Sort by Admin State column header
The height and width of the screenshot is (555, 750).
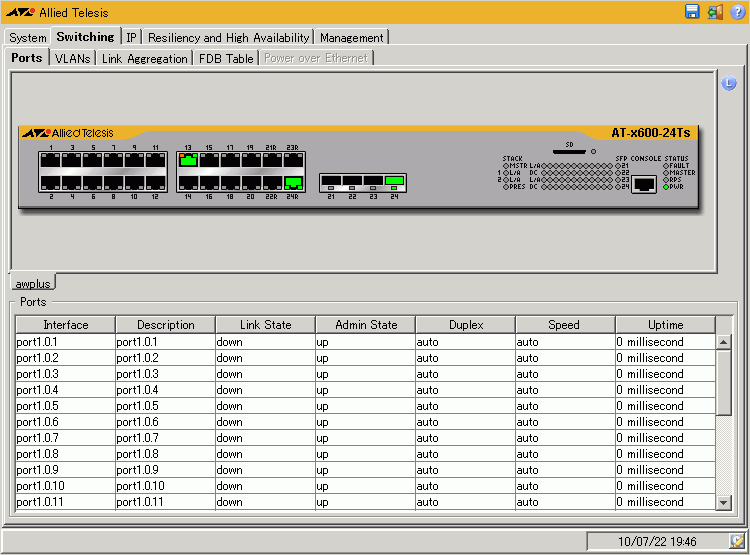click(x=365, y=324)
